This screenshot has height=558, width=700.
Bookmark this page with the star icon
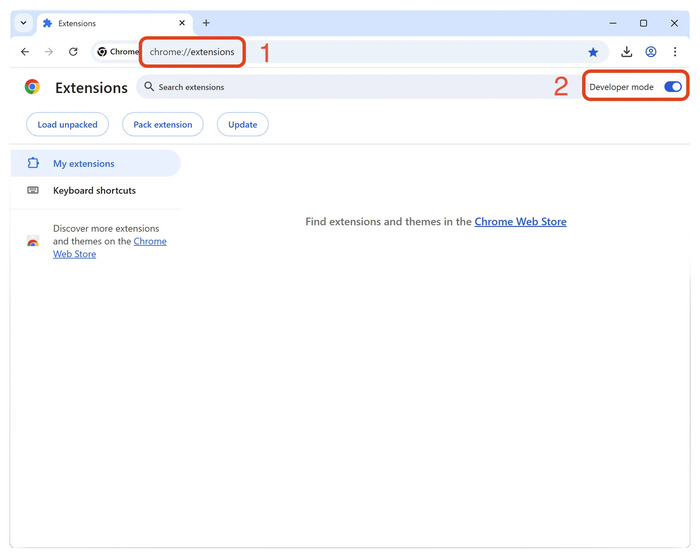coord(593,52)
